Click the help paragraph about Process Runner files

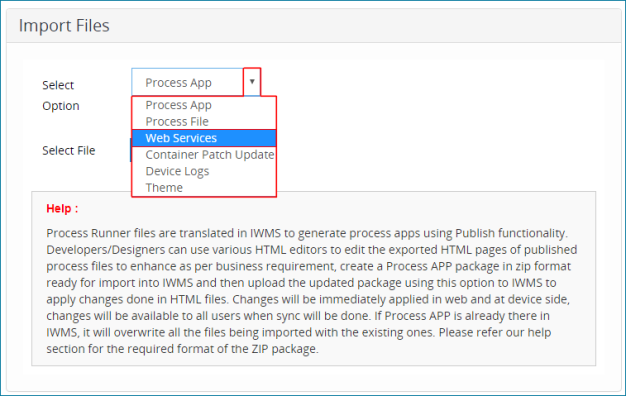coord(311,291)
